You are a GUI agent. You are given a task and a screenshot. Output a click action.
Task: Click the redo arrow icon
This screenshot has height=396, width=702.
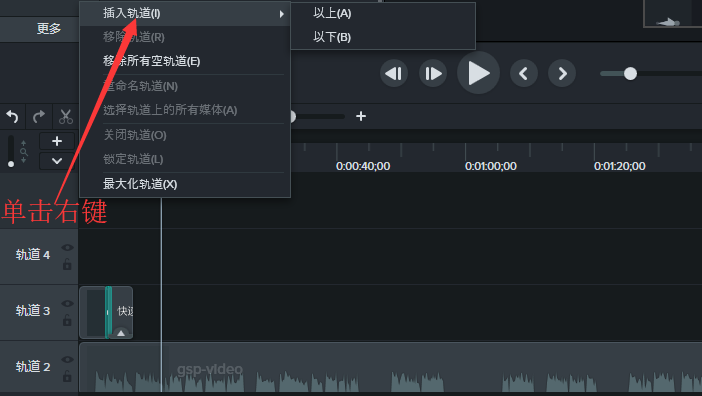coord(39,117)
